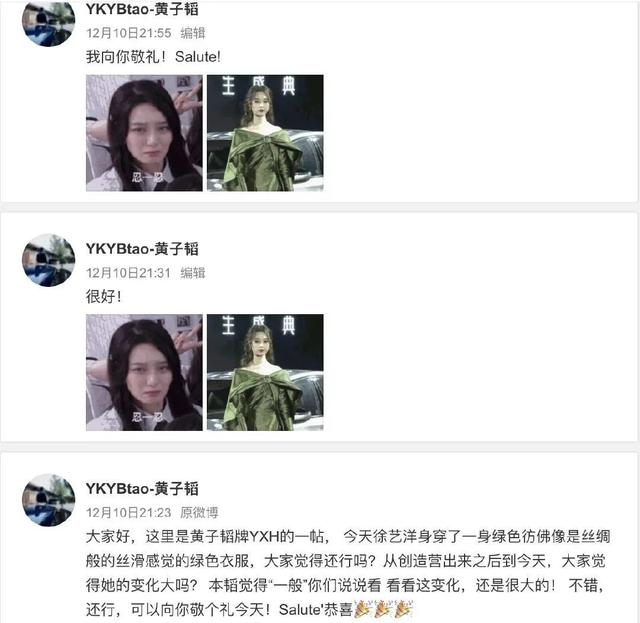The height and width of the screenshot is (623, 640).
Task: Open timestamp 12月10日21:23
Action: [x=129, y=512]
